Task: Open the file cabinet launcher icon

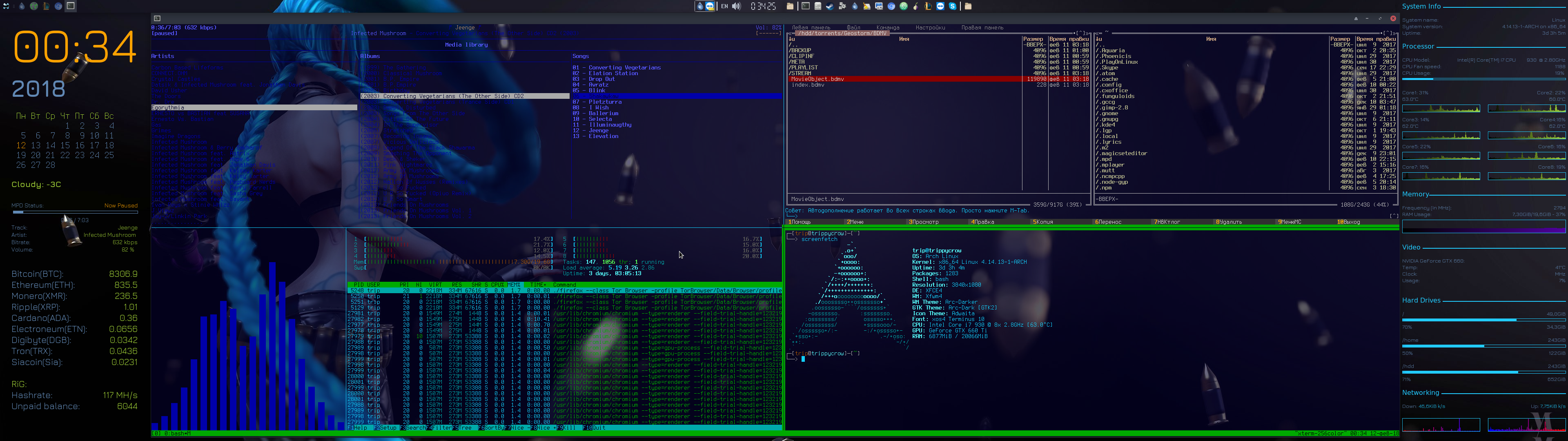Action: coord(818,6)
